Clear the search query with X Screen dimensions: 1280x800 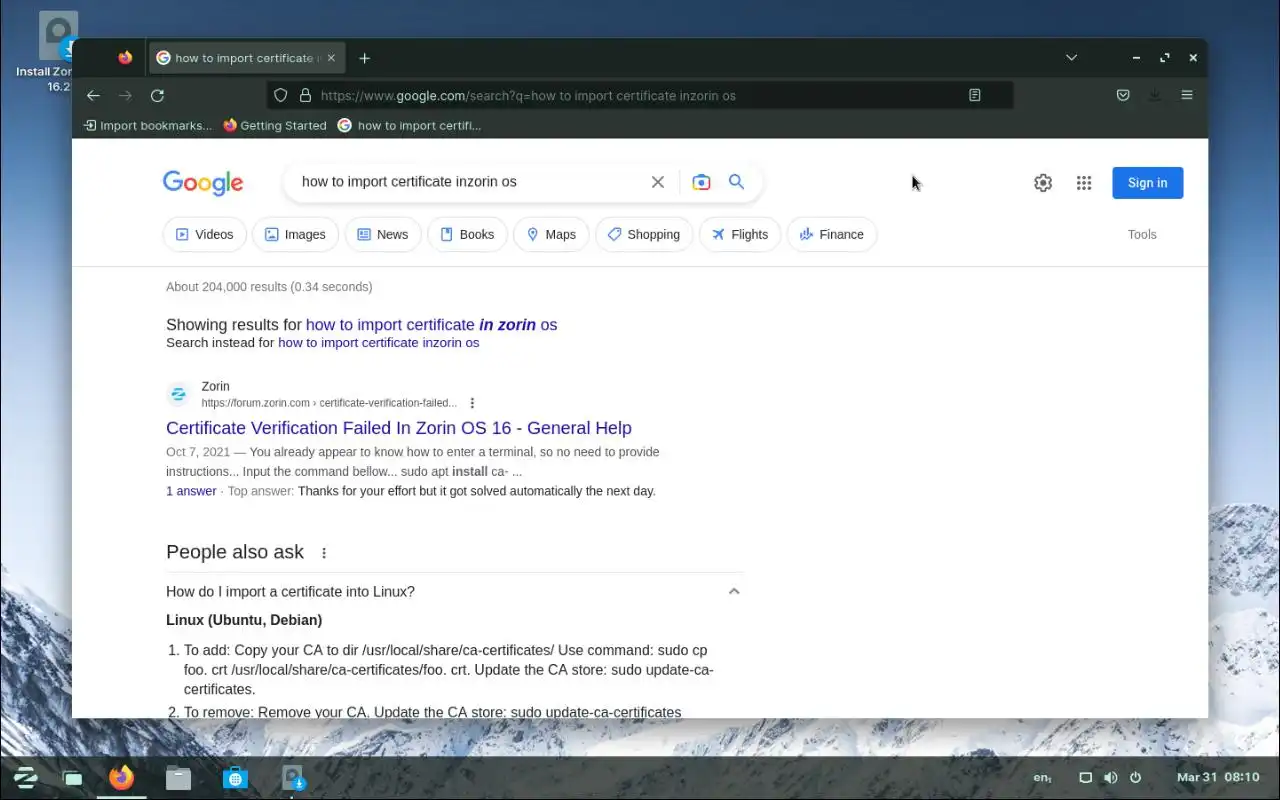pos(658,182)
